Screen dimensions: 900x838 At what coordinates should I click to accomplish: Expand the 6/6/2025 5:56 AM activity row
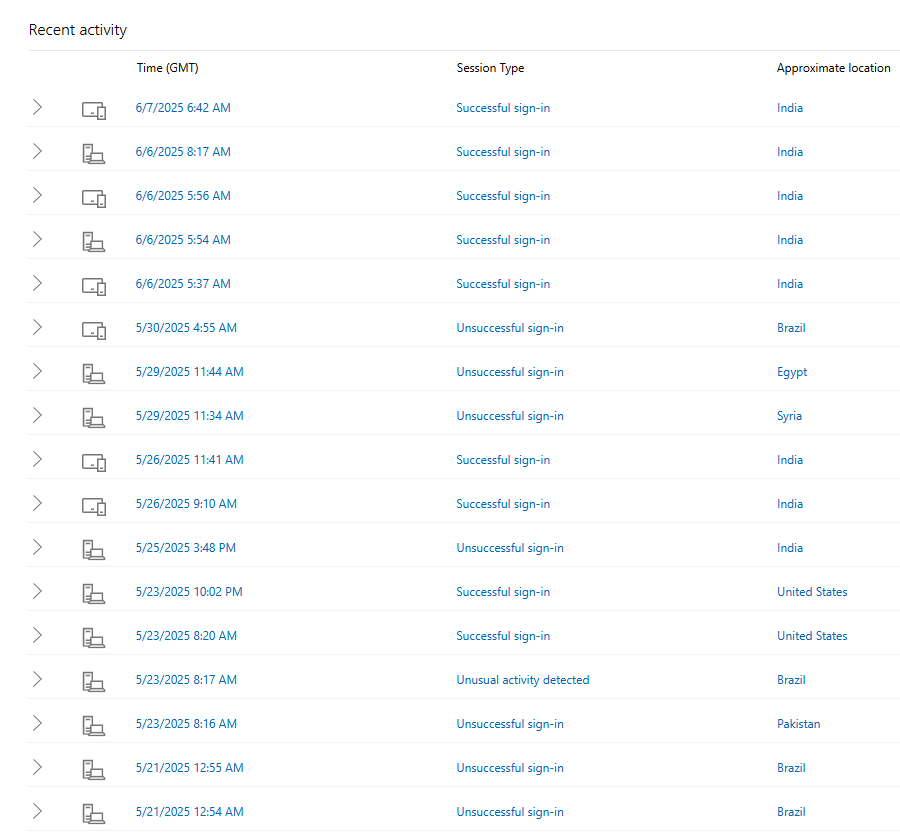(37, 195)
